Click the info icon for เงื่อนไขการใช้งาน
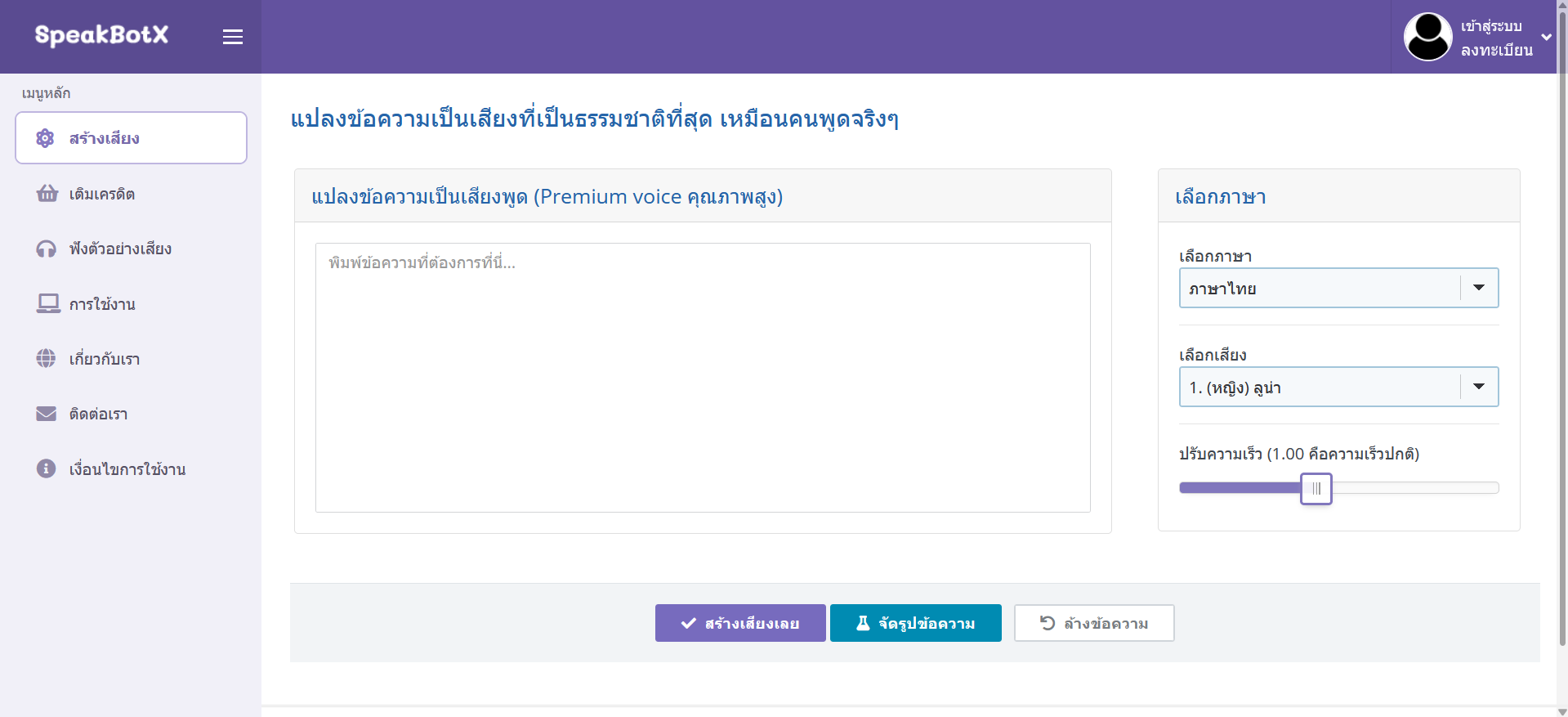Image resolution: width=1568 pixels, height=717 pixels. click(x=46, y=468)
